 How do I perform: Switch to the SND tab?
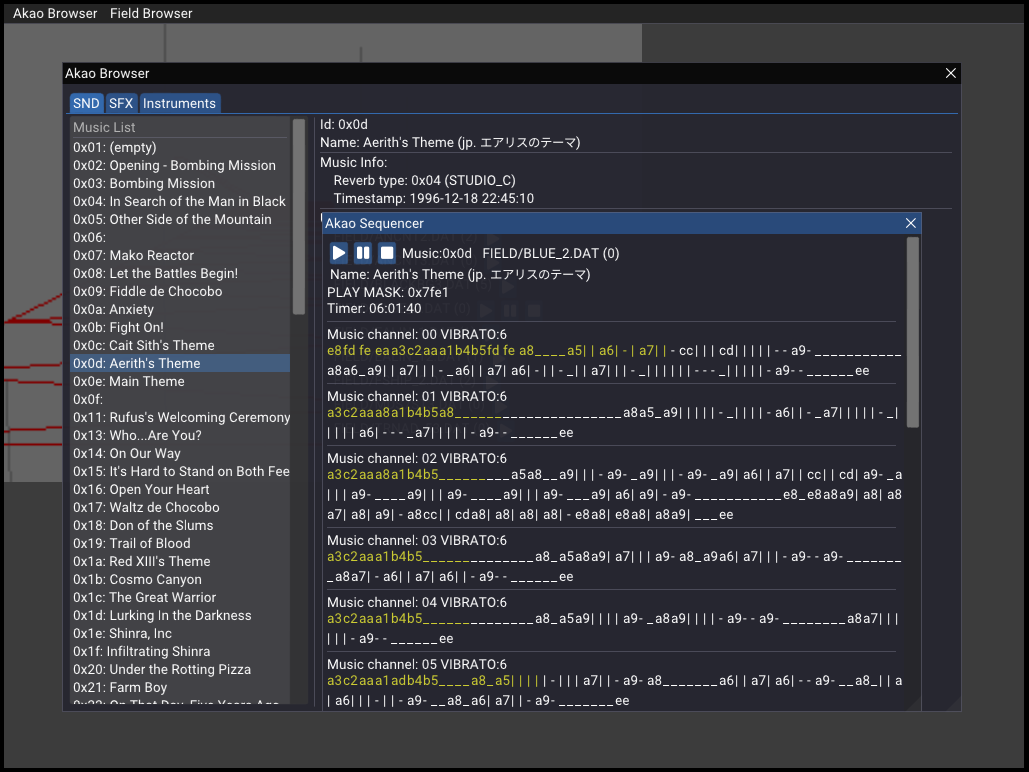tap(86, 103)
